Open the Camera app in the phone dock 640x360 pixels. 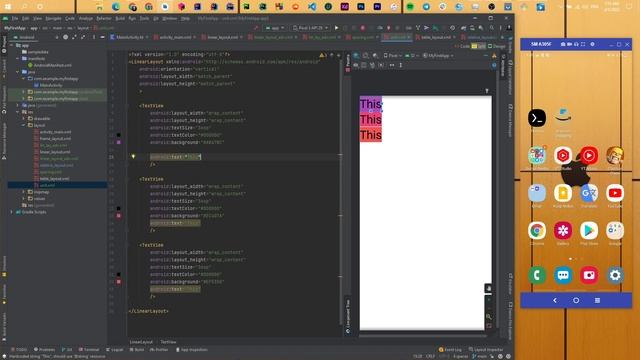[589, 275]
